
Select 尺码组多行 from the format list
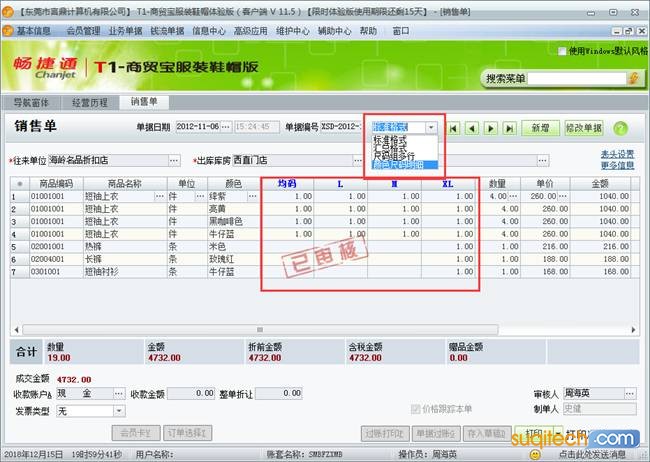click(x=394, y=156)
